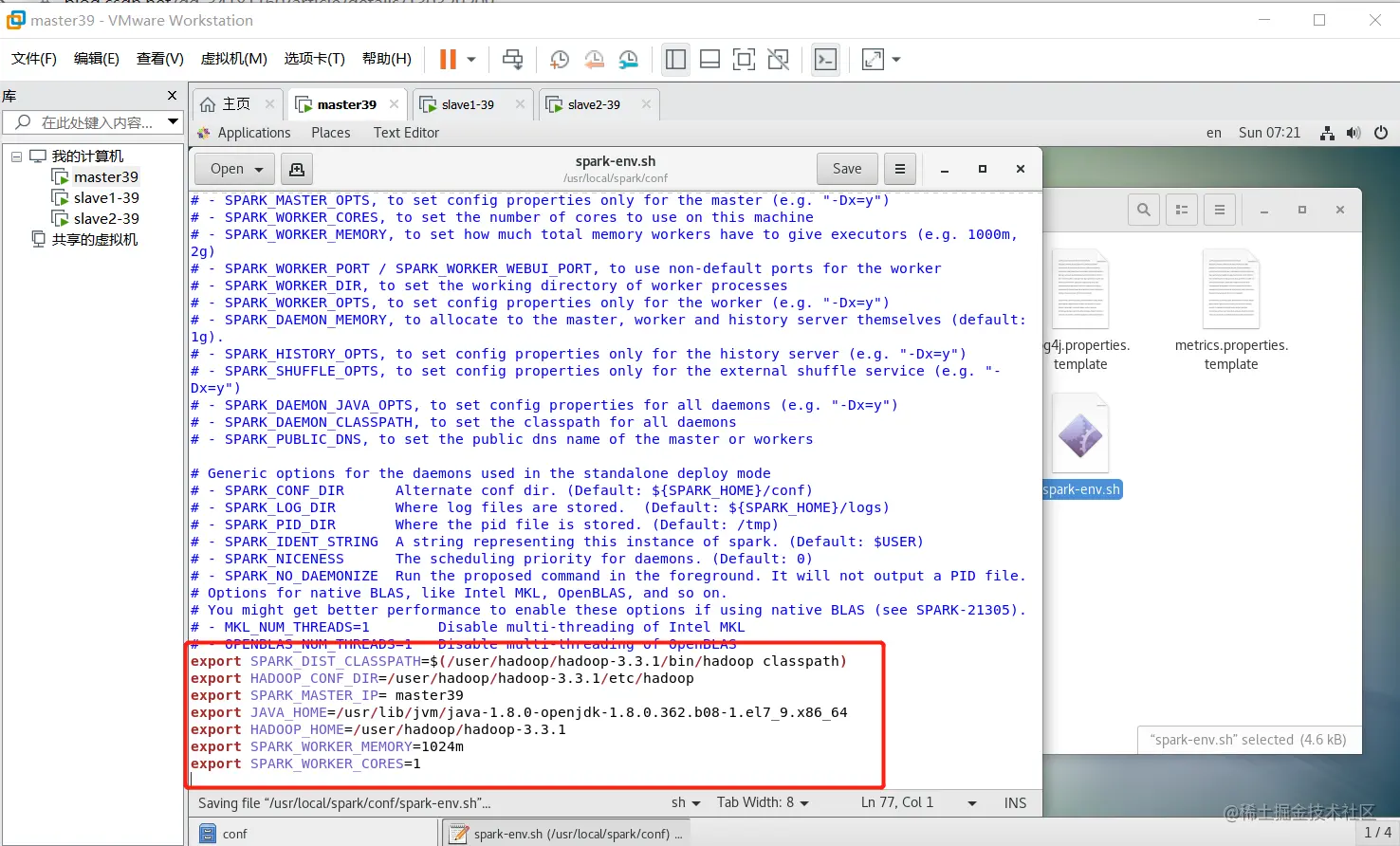Toggle the library sidebar view
Screen dimensions: 1400x846
(x=675, y=60)
